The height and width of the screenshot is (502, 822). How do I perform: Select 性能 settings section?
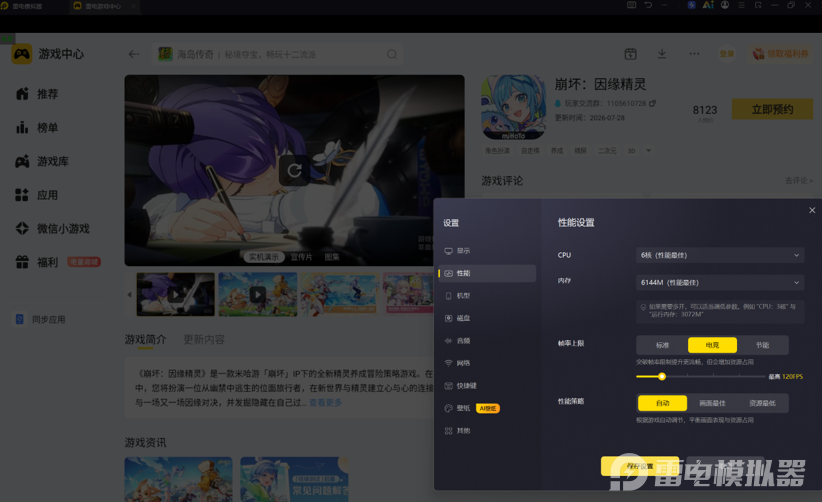487,273
